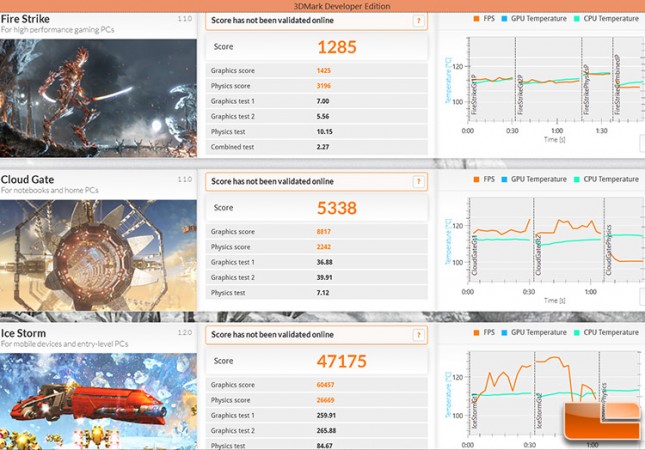The height and width of the screenshot is (450, 645).
Task: Click 'For high performance gaming PCs' subtitle
Action: [x=58, y=30]
